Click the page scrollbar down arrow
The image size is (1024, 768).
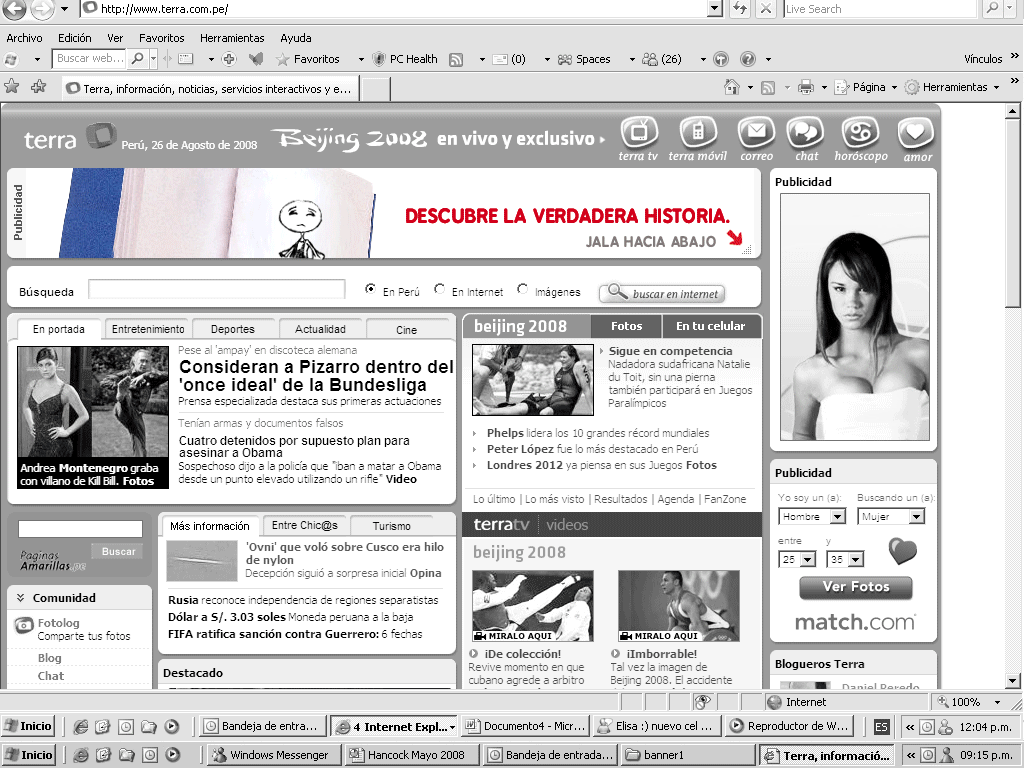(1012, 680)
